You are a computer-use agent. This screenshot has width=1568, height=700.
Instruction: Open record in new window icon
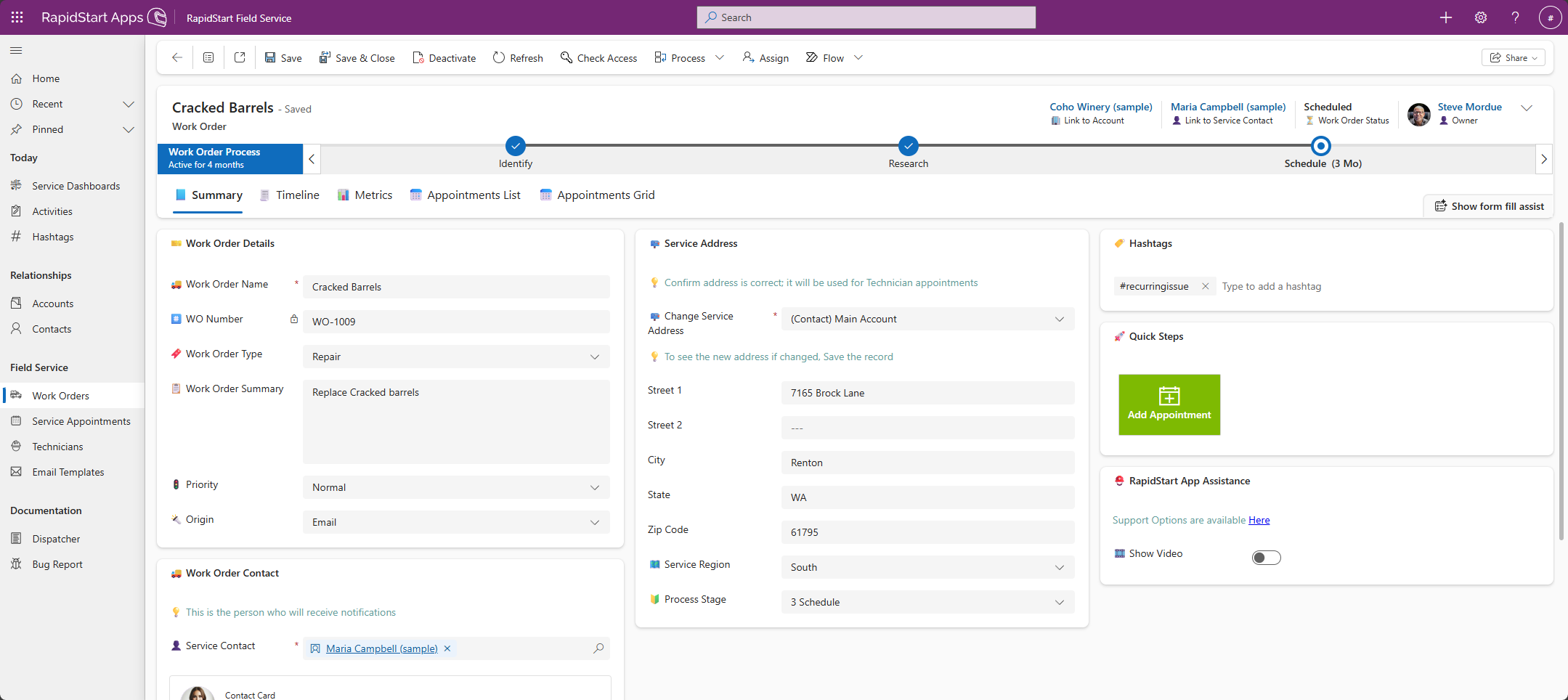pos(240,57)
